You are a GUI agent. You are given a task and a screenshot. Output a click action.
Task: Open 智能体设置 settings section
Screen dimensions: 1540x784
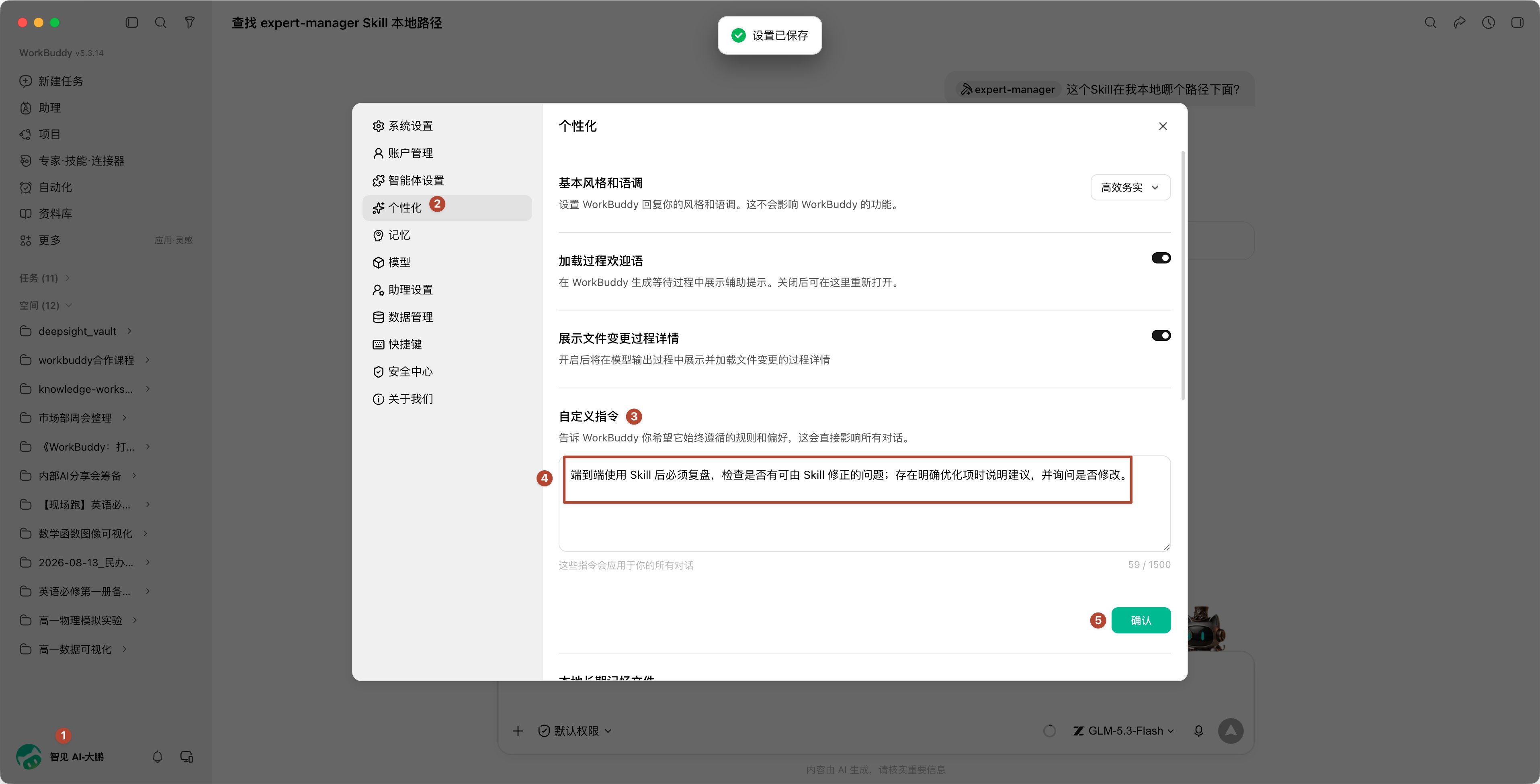click(x=447, y=180)
